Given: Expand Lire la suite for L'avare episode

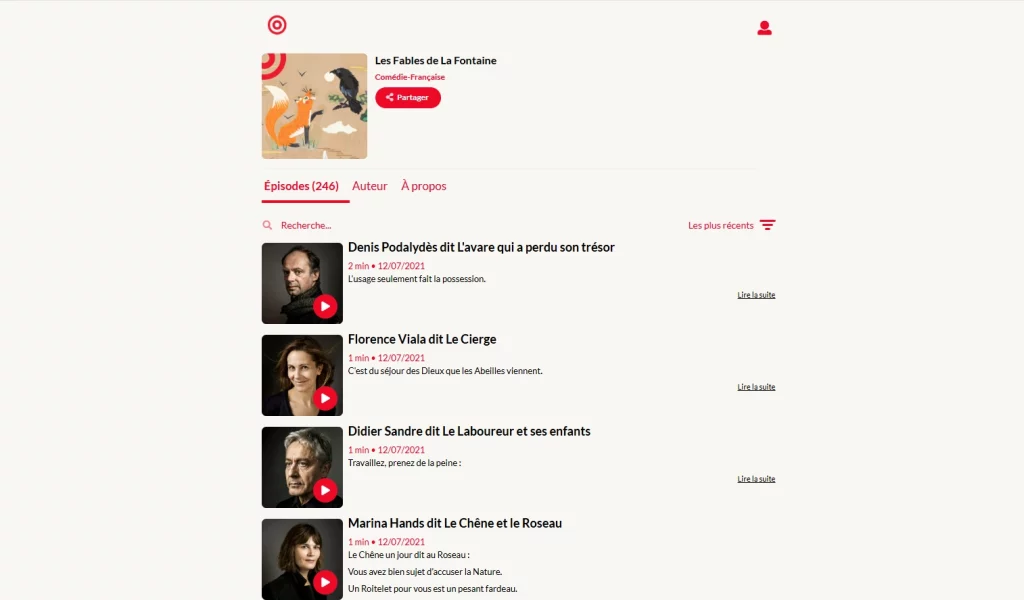Looking at the screenshot, I should point(756,295).
